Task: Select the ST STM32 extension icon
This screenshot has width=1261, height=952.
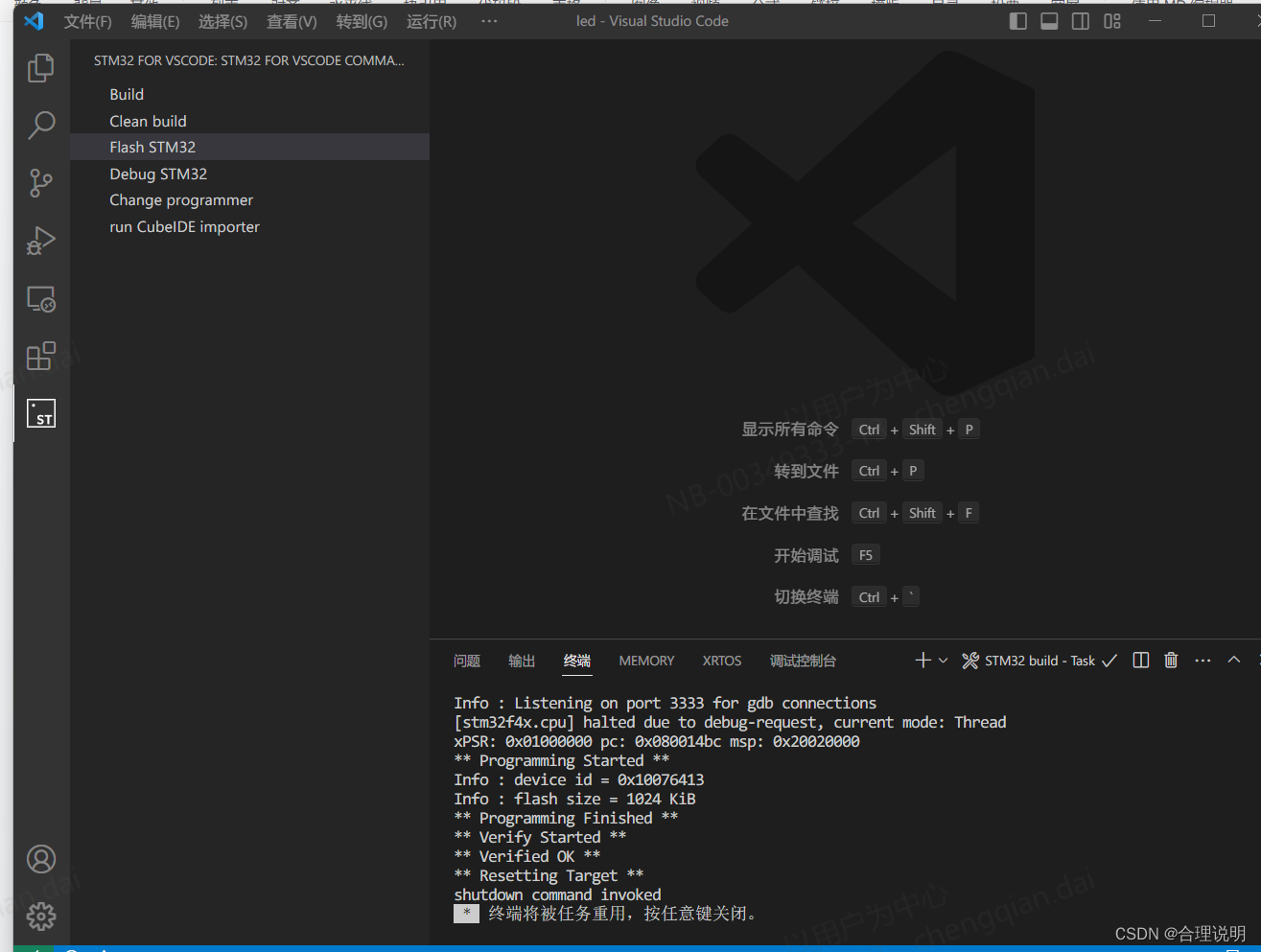Action: [x=41, y=413]
